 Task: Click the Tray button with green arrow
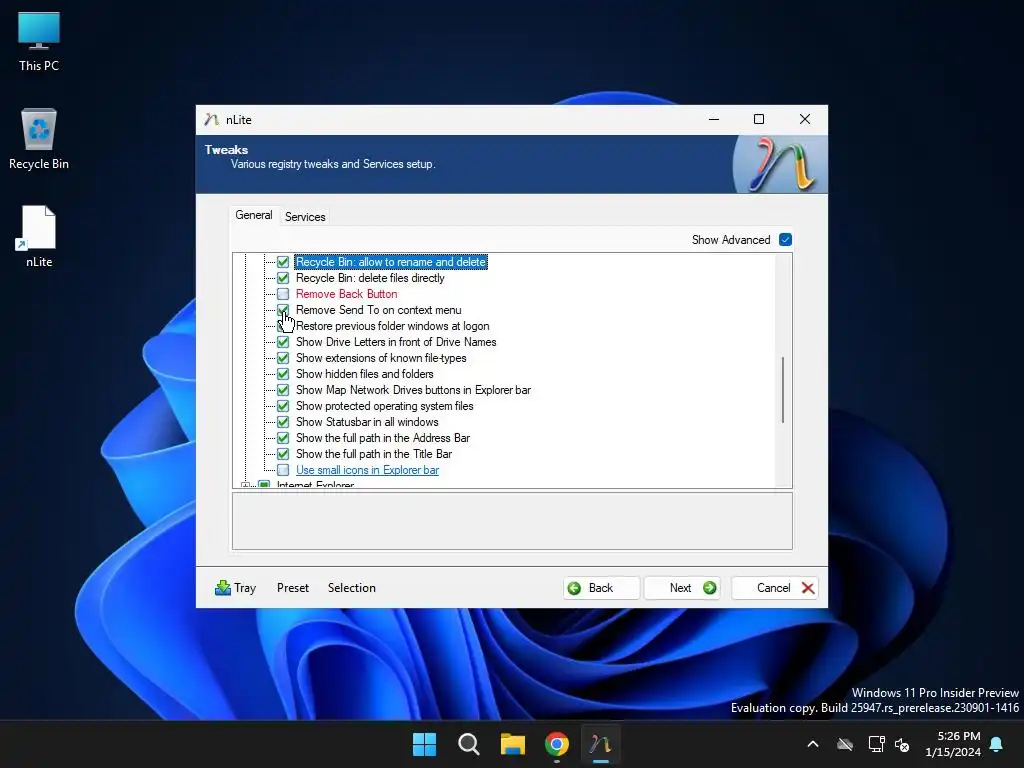[x=235, y=588]
